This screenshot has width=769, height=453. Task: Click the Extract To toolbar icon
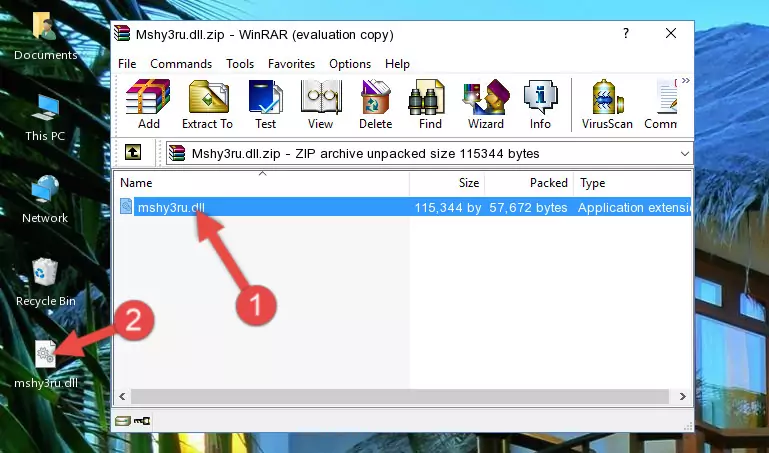pyautogui.click(x=207, y=104)
